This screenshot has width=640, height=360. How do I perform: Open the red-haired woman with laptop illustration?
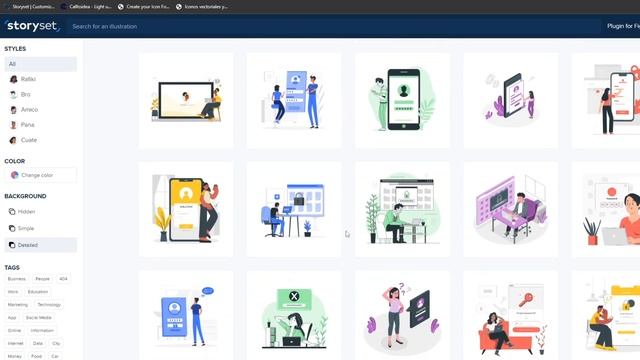606,209
